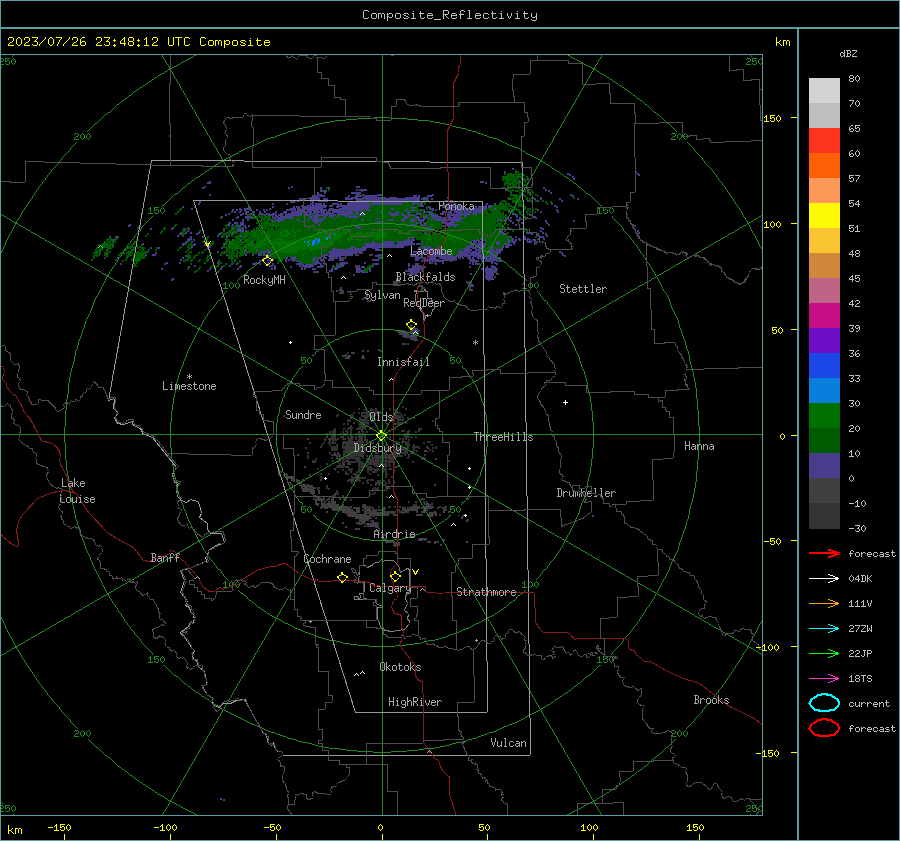Pick the purple 36-39 dBZ swatch

(824, 341)
